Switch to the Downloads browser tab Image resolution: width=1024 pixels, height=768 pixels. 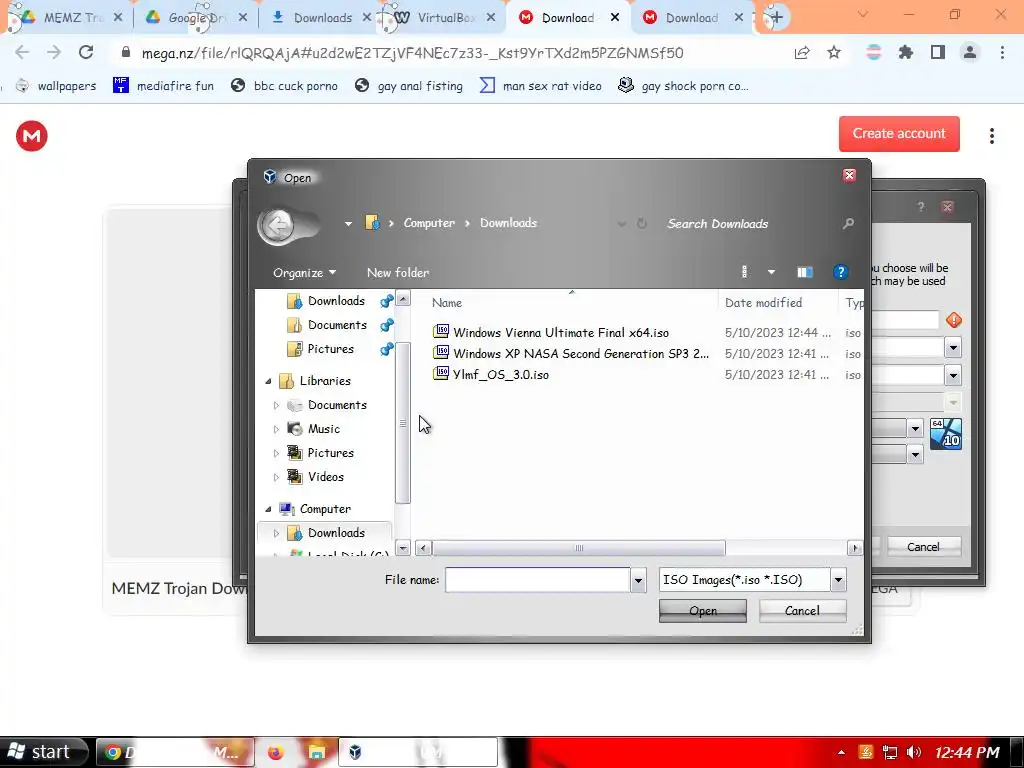[321, 18]
